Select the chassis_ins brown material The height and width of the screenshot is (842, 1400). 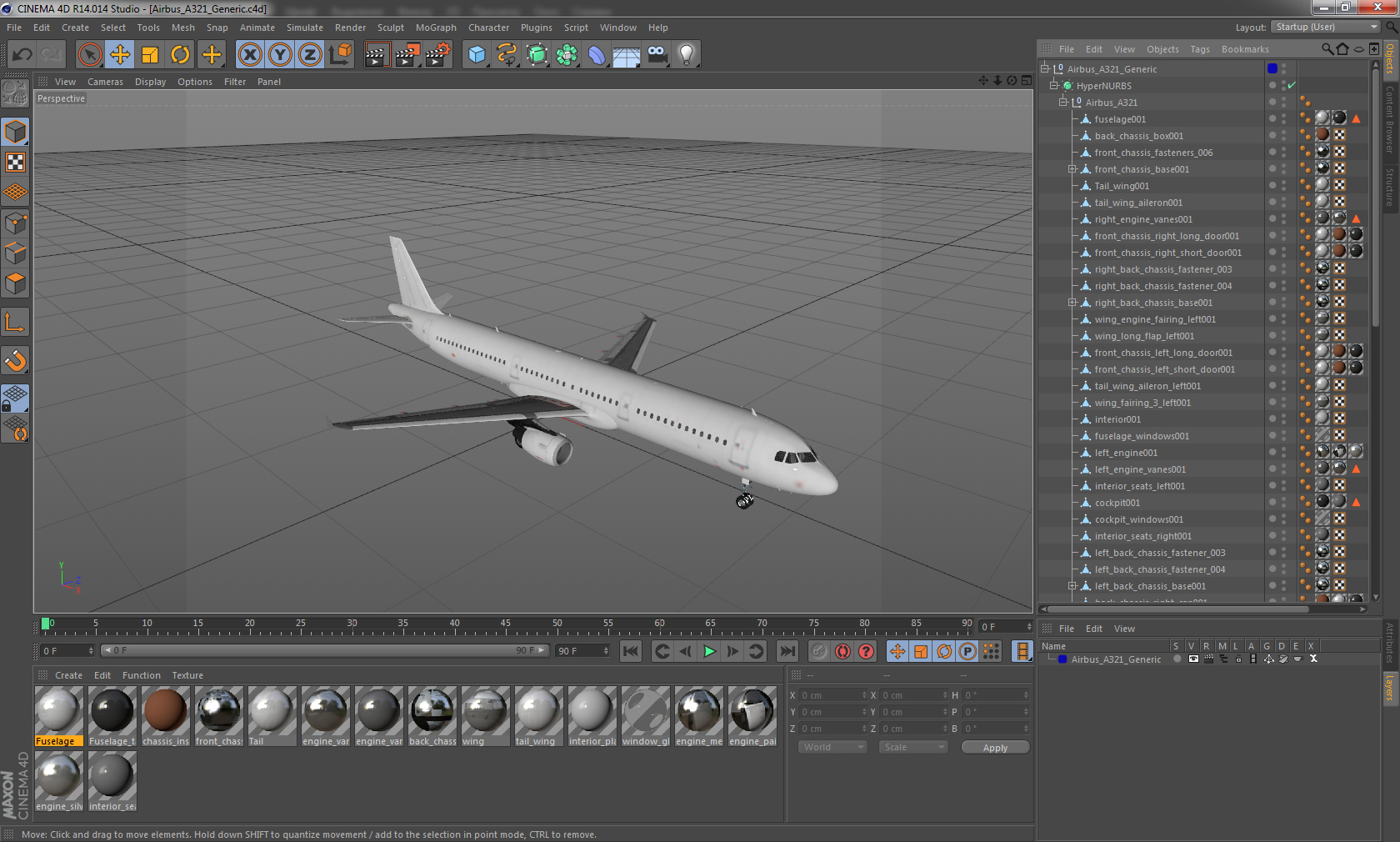166,715
